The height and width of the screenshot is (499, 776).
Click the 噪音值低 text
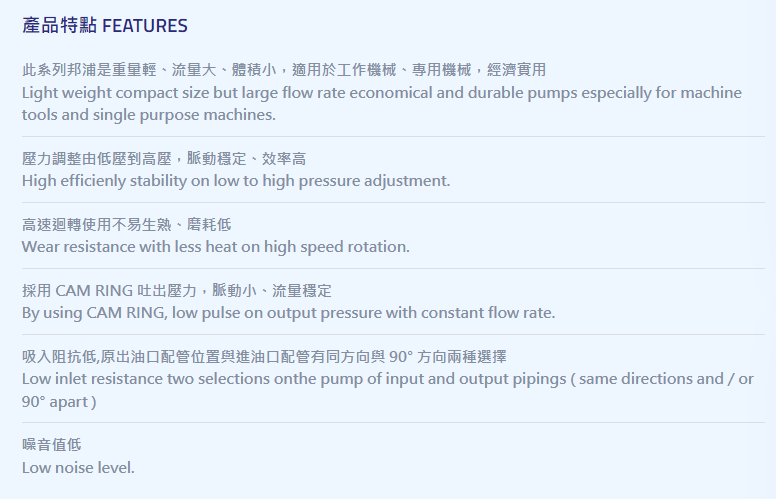pyautogui.click(x=51, y=445)
